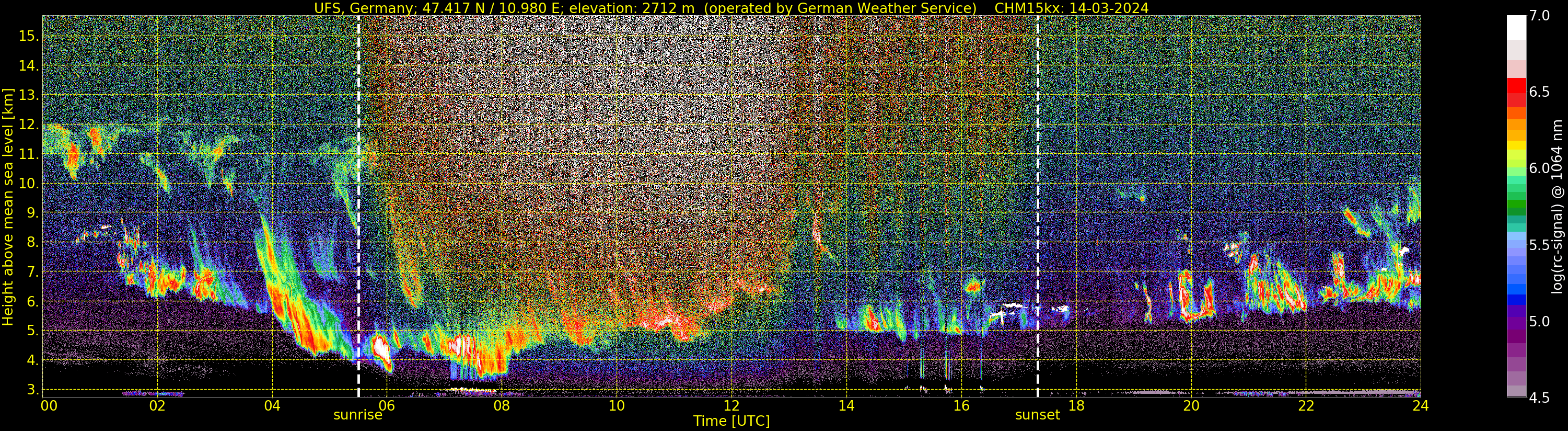Image resolution: width=1568 pixels, height=431 pixels.
Task: Click the plot title beginning 'UFS, Germany'
Action: coord(731,8)
